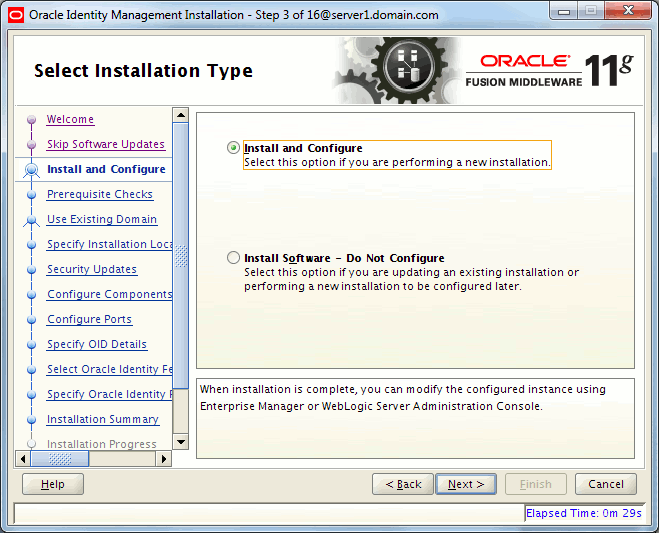Screen dimensions: 659x533
Task: Click the Installation Progress bullet icon
Action: 32,443
